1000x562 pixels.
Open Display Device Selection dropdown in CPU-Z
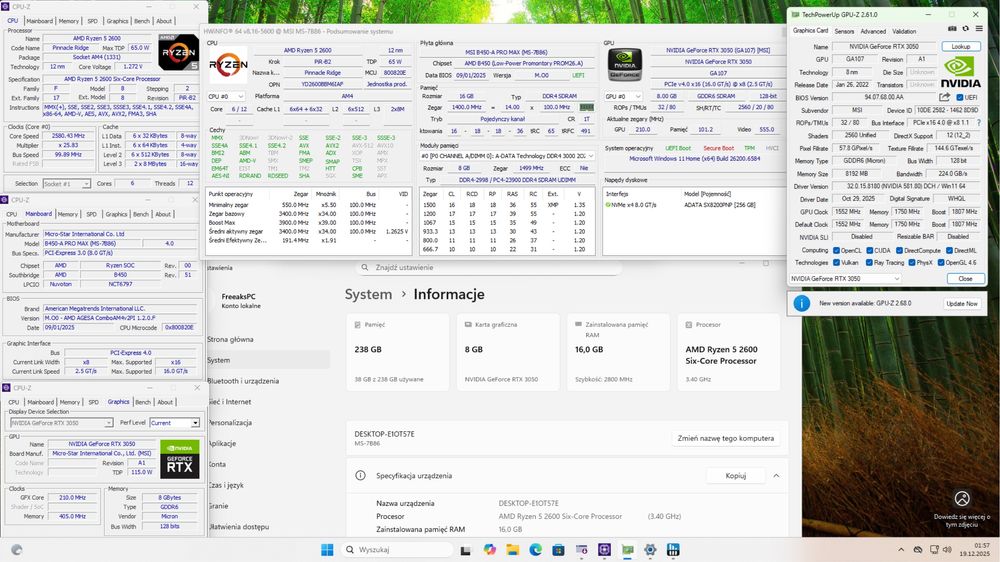pos(61,423)
